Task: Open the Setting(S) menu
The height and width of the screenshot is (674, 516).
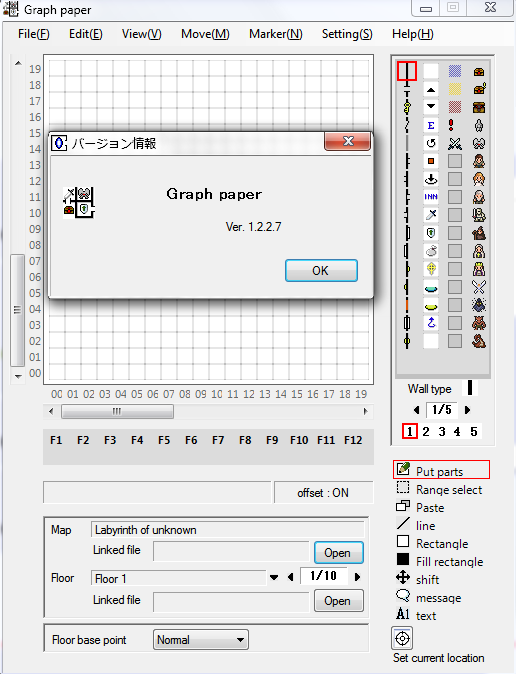Action: 347,34
